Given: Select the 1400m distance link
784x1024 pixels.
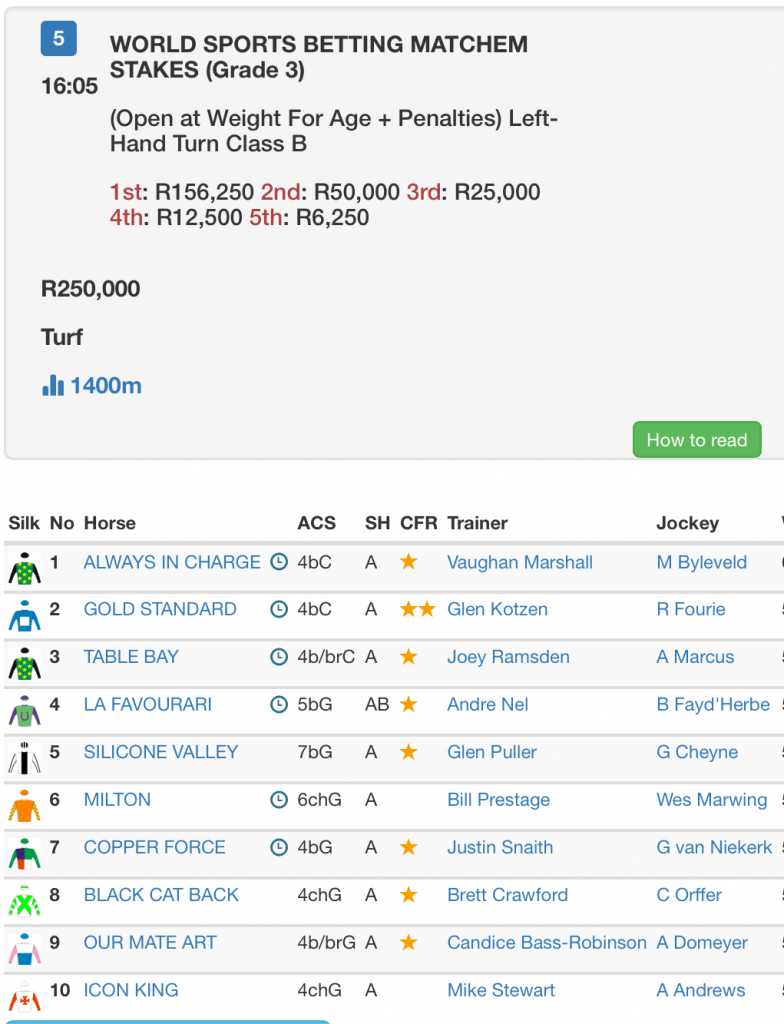Looking at the screenshot, I should pos(105,386).
